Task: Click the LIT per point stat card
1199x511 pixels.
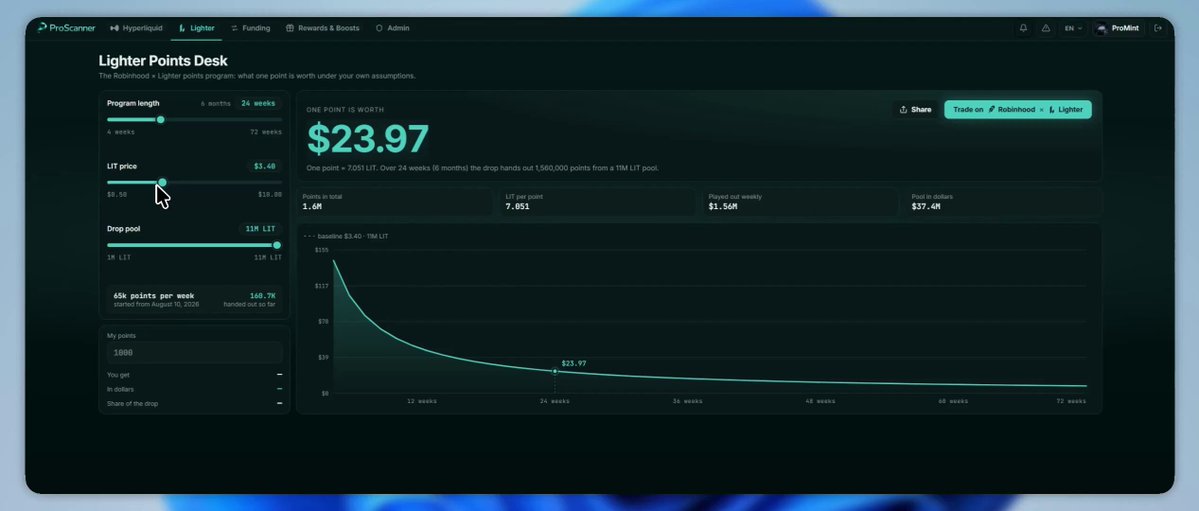Action: [x=599, y=202]
